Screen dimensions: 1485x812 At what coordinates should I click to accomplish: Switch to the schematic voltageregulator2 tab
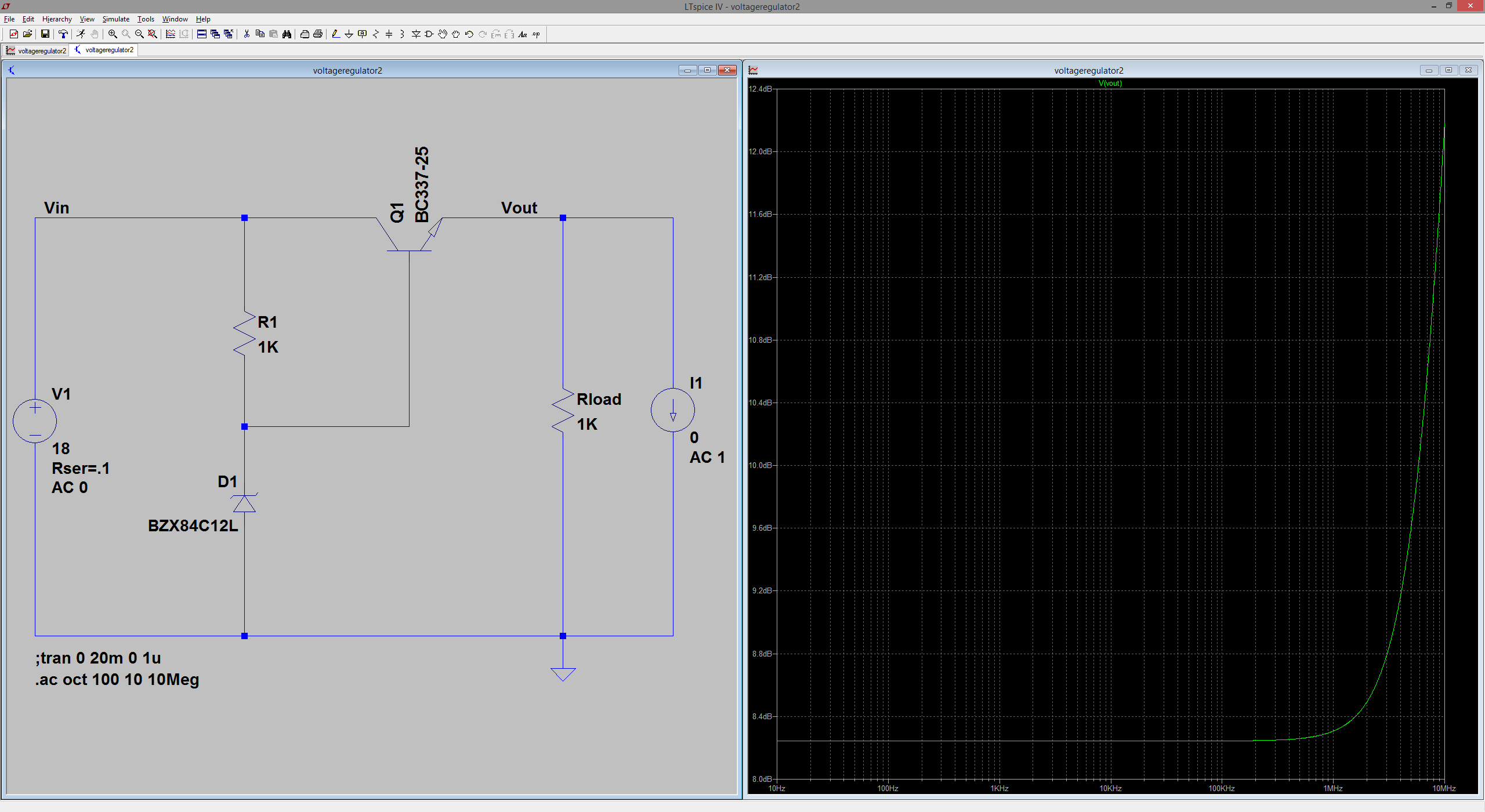(104, 50)
